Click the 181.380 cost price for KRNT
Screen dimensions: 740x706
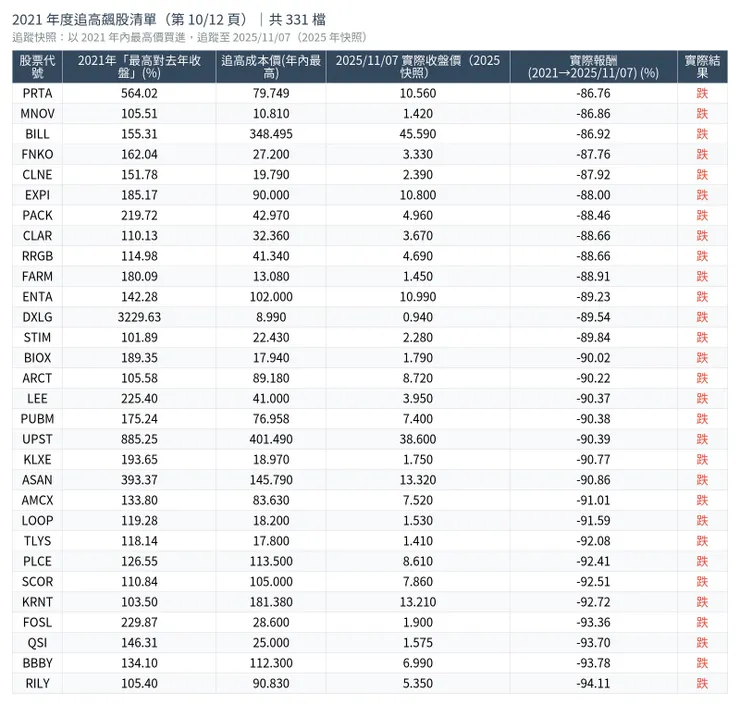coord(271,602)
